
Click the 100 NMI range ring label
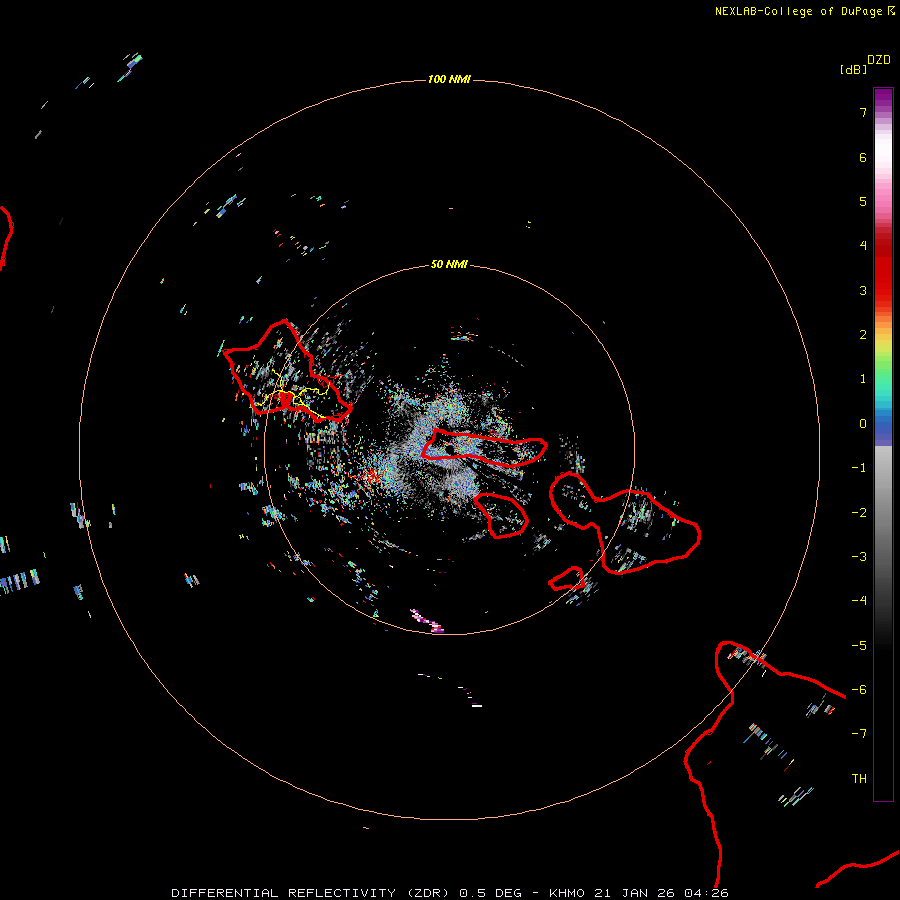tap(449, 79)
